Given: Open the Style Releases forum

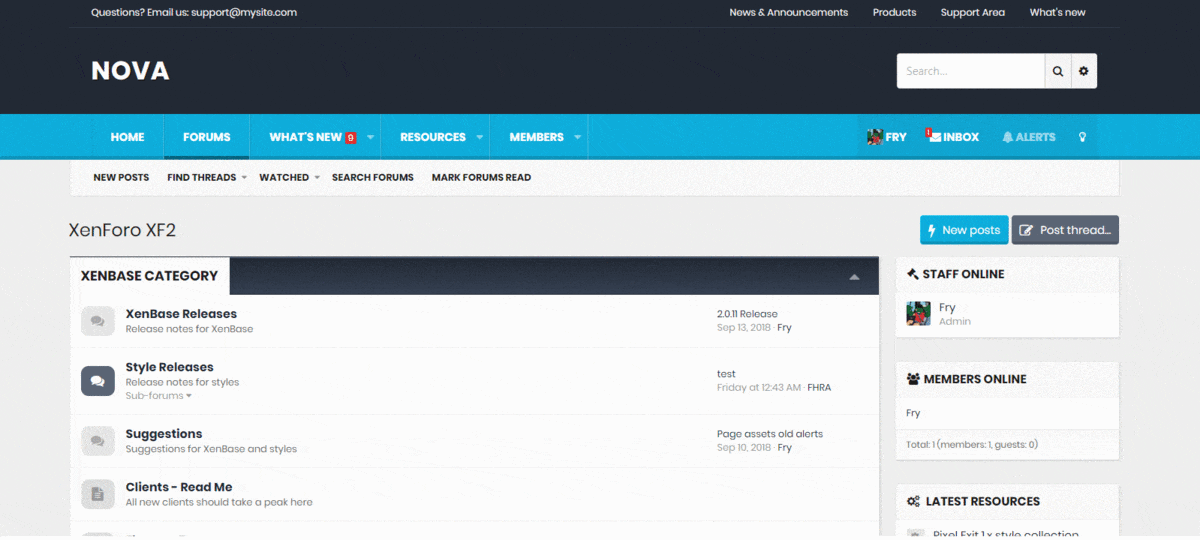Looking at the screenshot, I should coord(169,367).
